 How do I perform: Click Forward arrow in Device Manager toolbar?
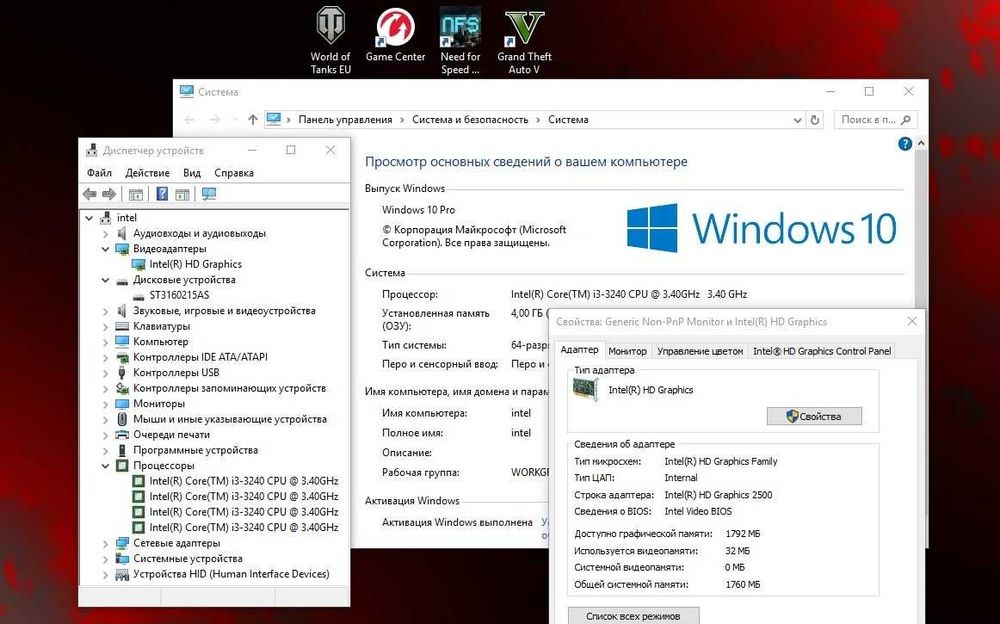pyautogui.click(x=109, y=194)
